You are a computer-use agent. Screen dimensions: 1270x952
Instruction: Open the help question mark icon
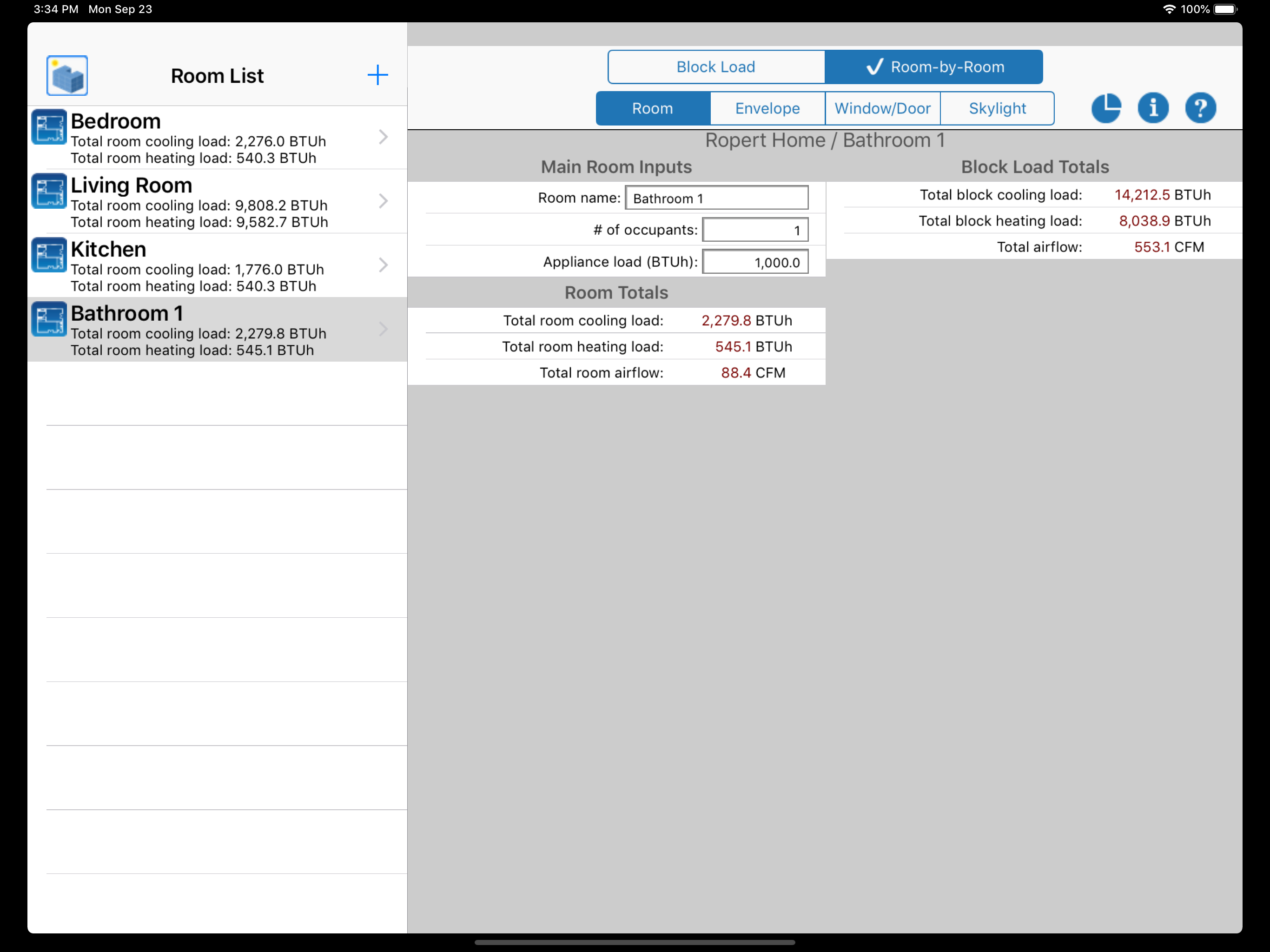(x=1200, y=108)
